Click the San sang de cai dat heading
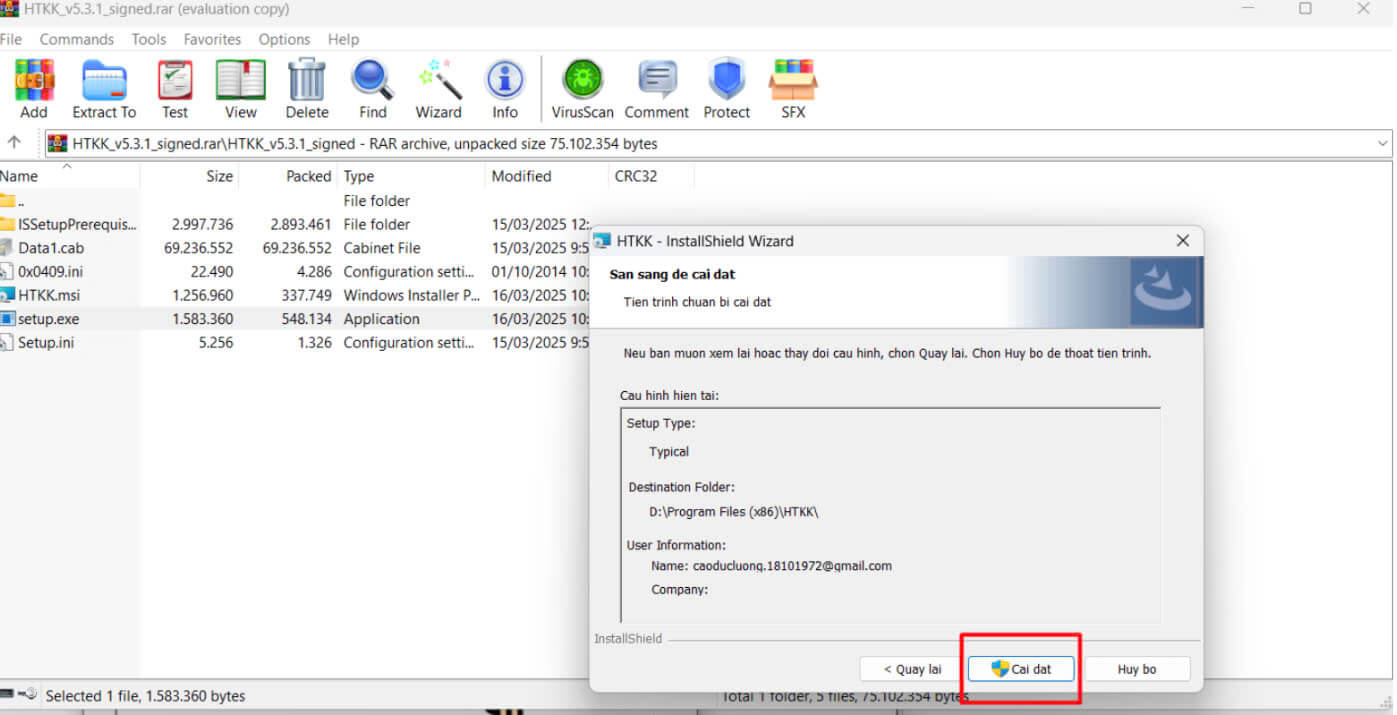This screenshot has width=1397, height=715. click(672, 274)
